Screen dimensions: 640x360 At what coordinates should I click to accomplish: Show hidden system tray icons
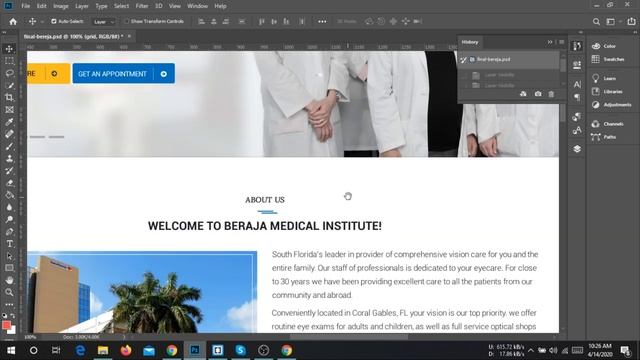pyautogui.click(x=531, y=350)
